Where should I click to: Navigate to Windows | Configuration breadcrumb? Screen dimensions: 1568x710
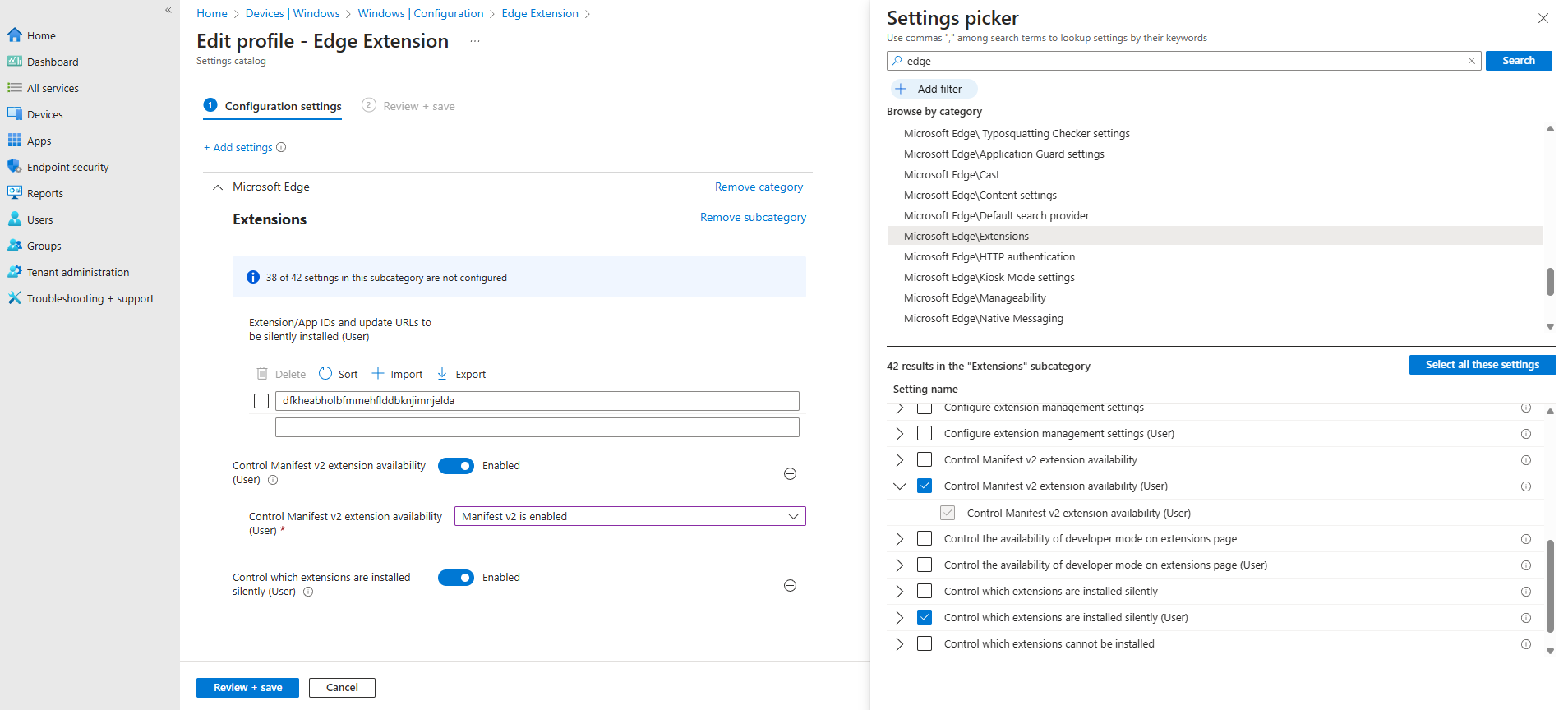coord(421,13)
